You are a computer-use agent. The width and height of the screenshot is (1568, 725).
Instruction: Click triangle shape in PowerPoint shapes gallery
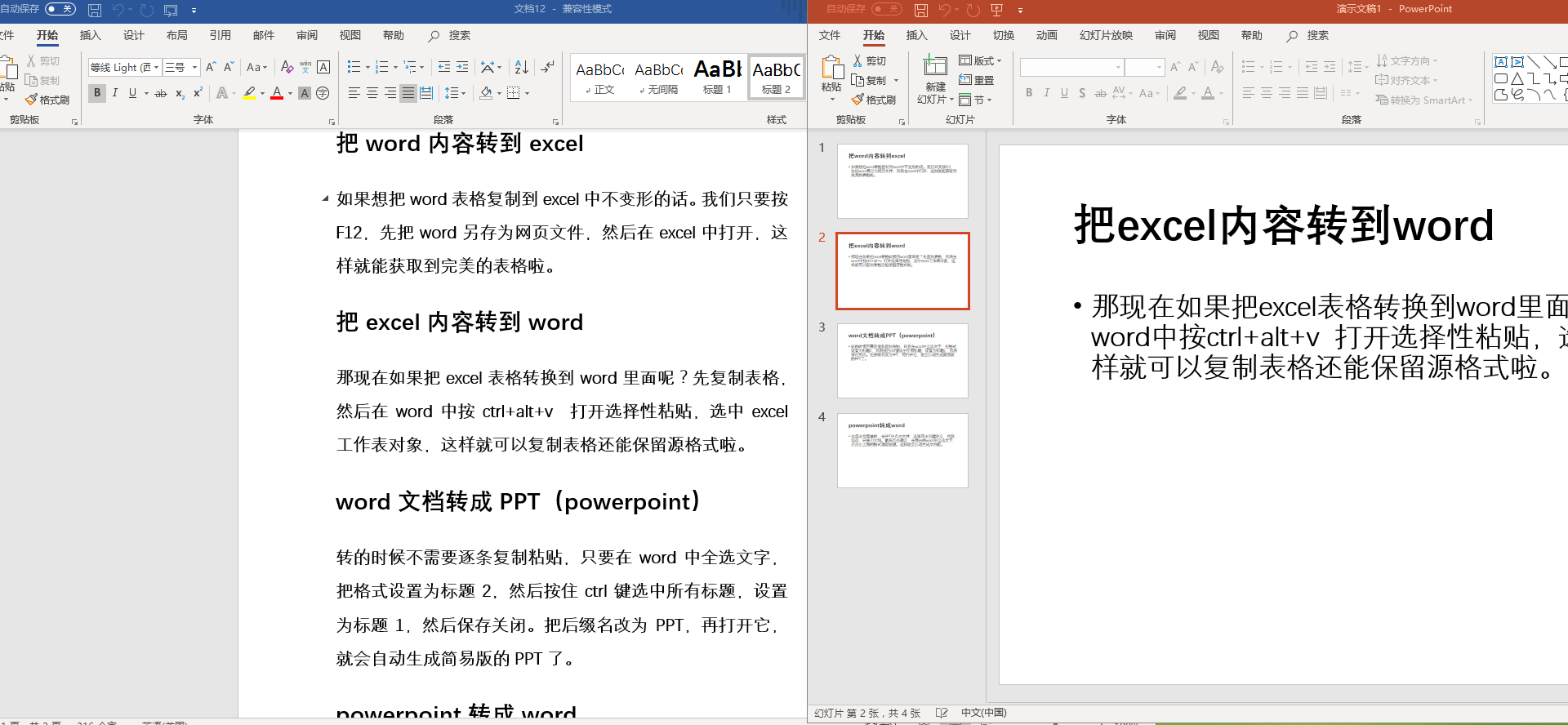(x=1517, y=78)
